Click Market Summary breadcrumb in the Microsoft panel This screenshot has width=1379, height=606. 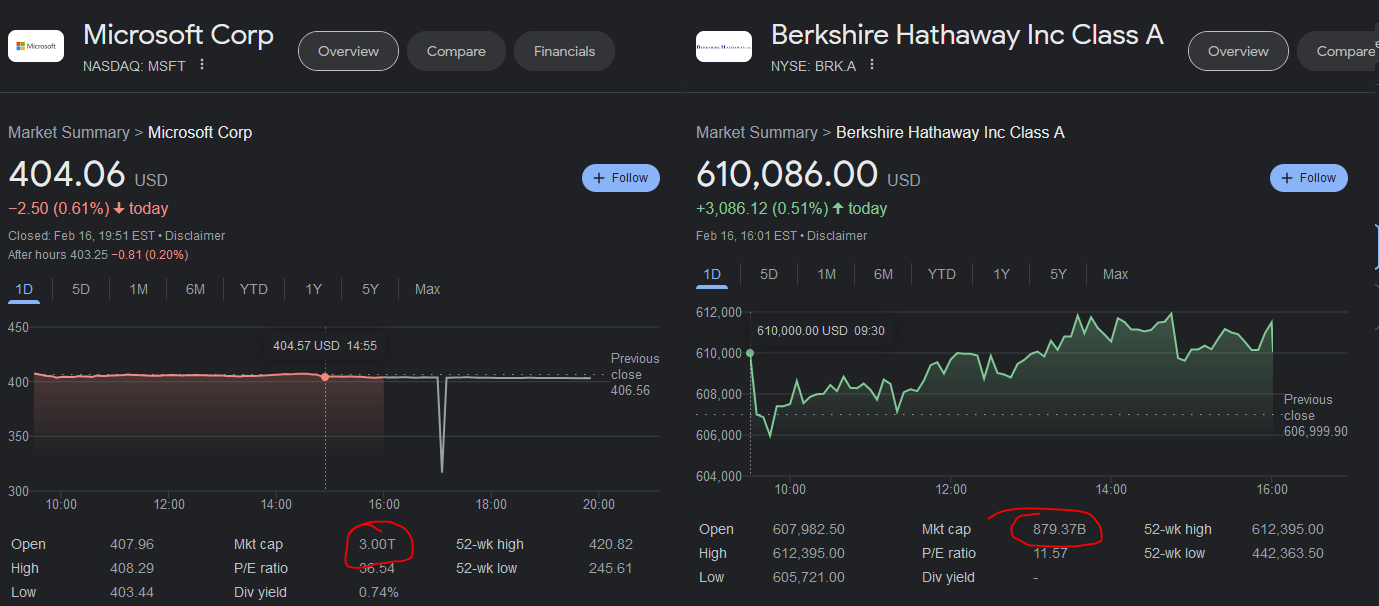[x=69, y=132]
